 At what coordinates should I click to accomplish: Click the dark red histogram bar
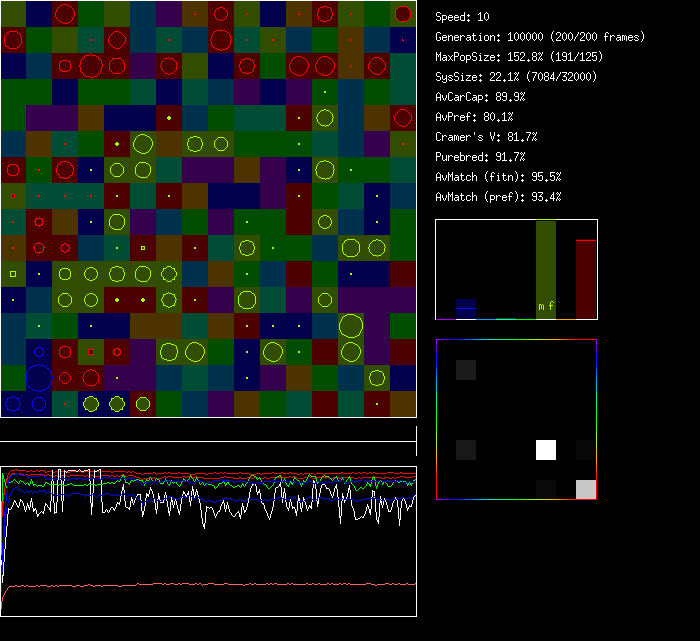pos(586,279)
